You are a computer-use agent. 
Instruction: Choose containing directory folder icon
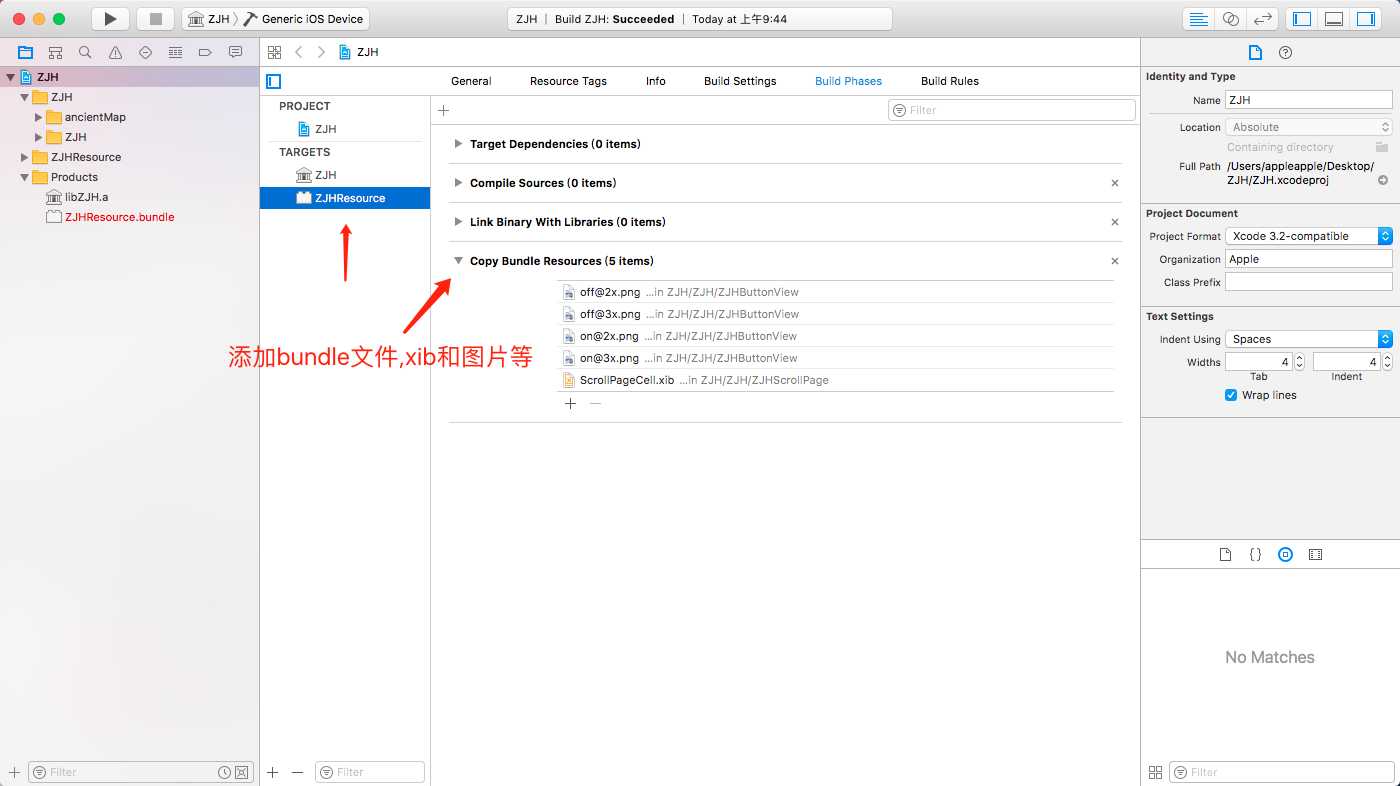tap(1383, 147)
